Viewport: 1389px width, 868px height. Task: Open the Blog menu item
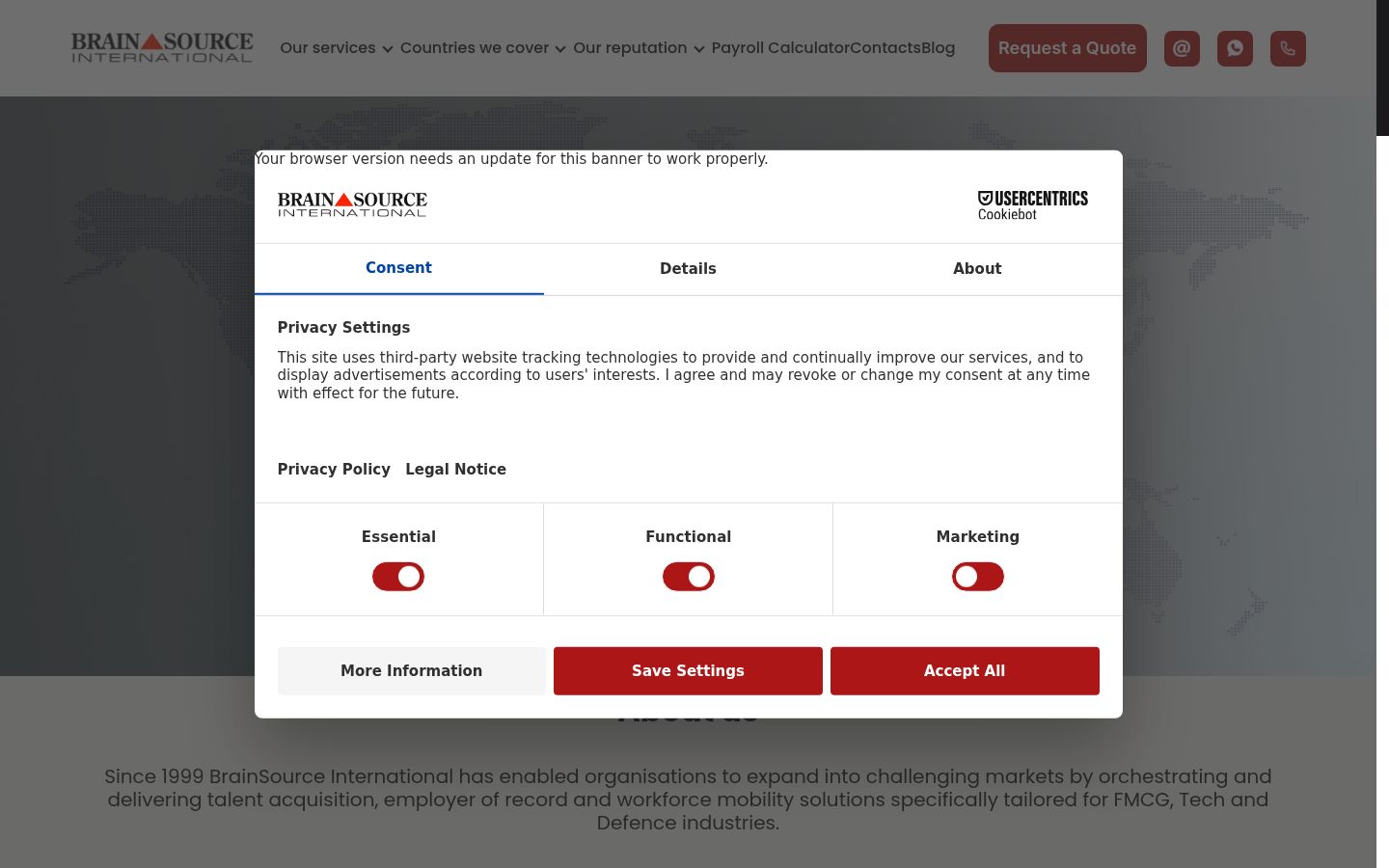coord(938,48)
